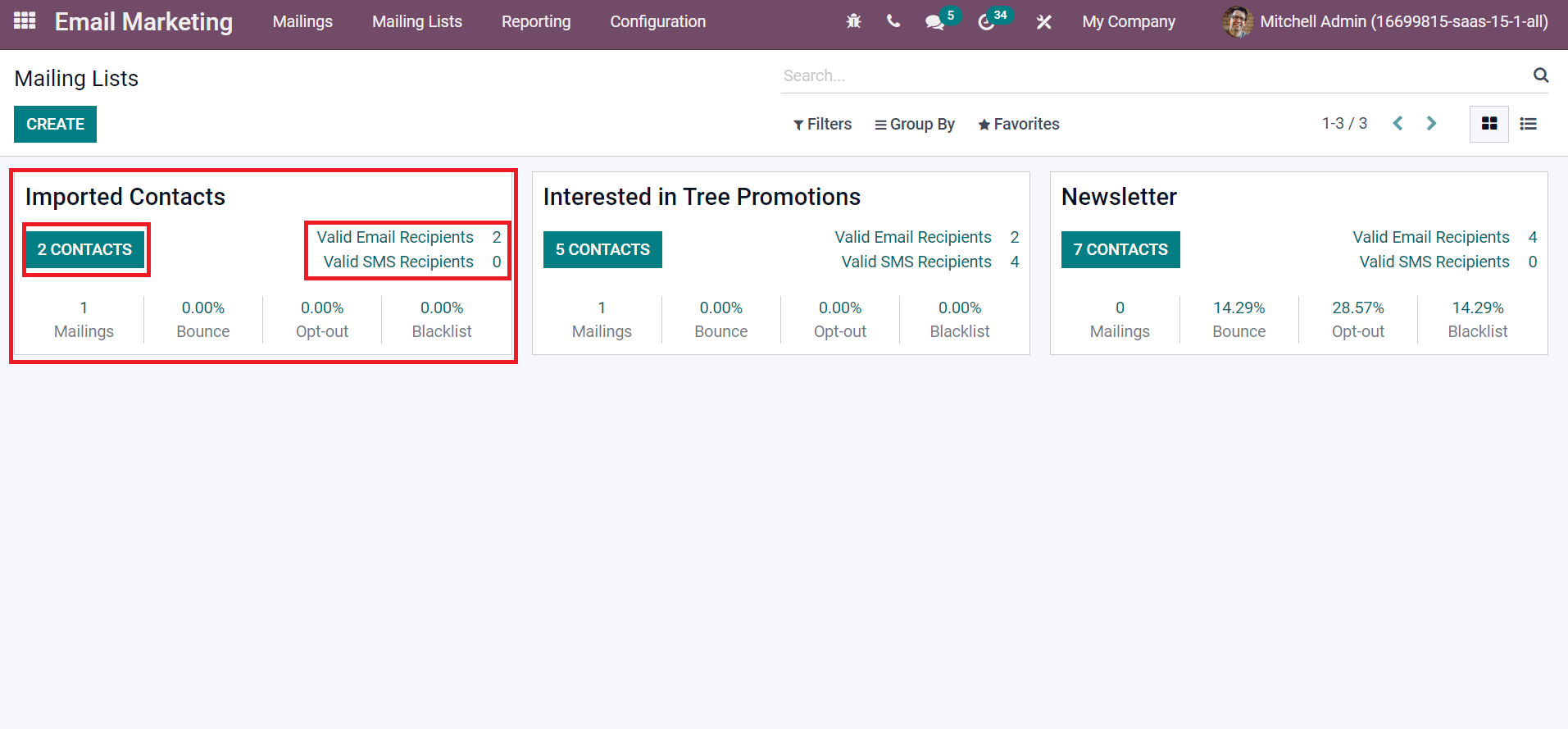Screen dimensions: 1568x729
Task: Click Opt-out stat in Tree Promotions card
Action: [x=840, y=320]
